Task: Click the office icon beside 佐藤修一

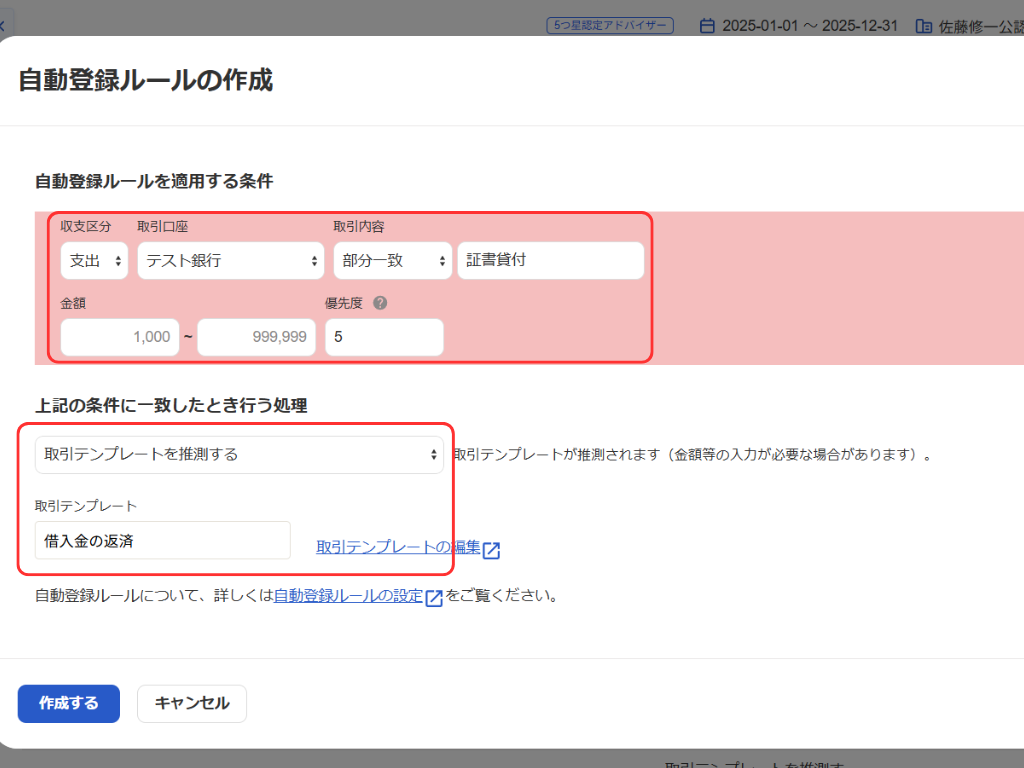Action: [923, 26]
